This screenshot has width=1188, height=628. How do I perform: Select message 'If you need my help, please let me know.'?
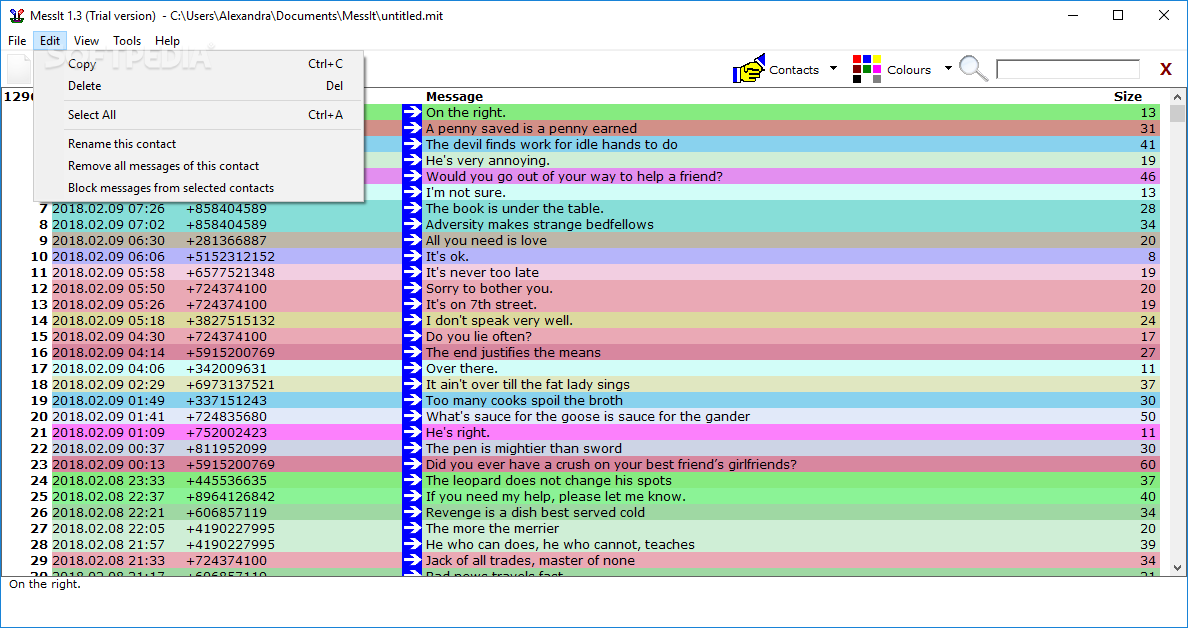tap(555, 496)
